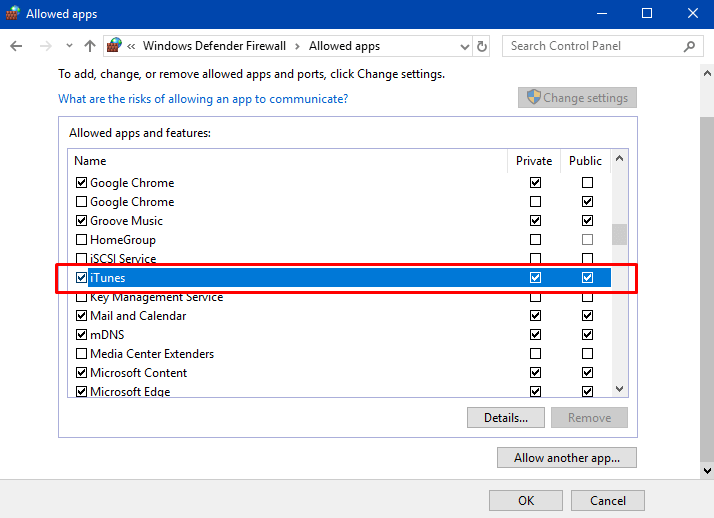This screenshot has height=518, width=714.
Task: Click window scrollbar down arrow
Action: [707, 471]
